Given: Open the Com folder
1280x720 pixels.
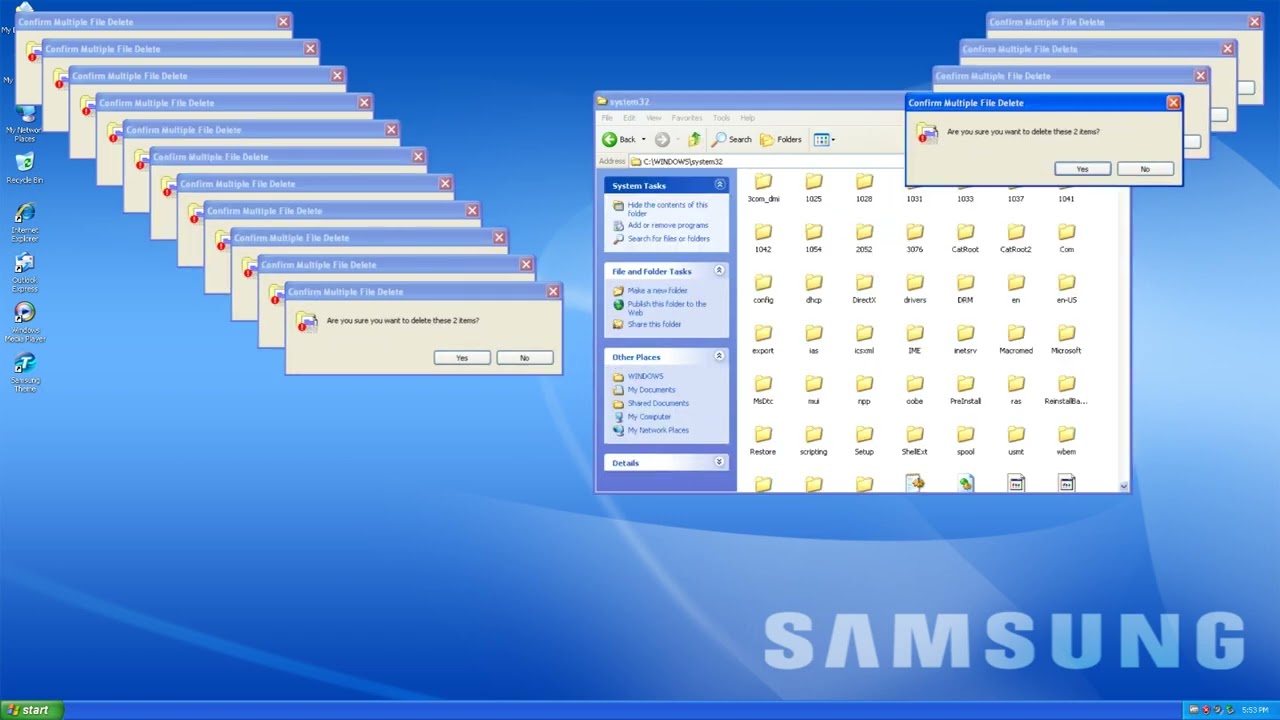Looking at the screenshot, I should [x=1066, y=238].
